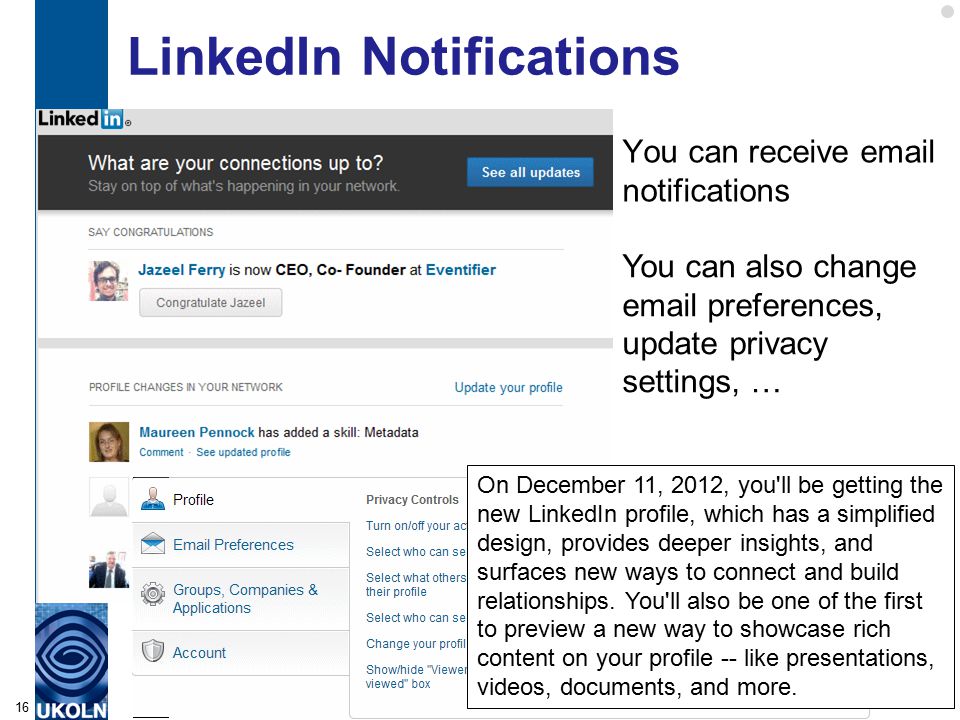Click the LinkedIn logo
Image resolution: width=960 pixels, height=720 pixels.
click(x=84, y=119)
